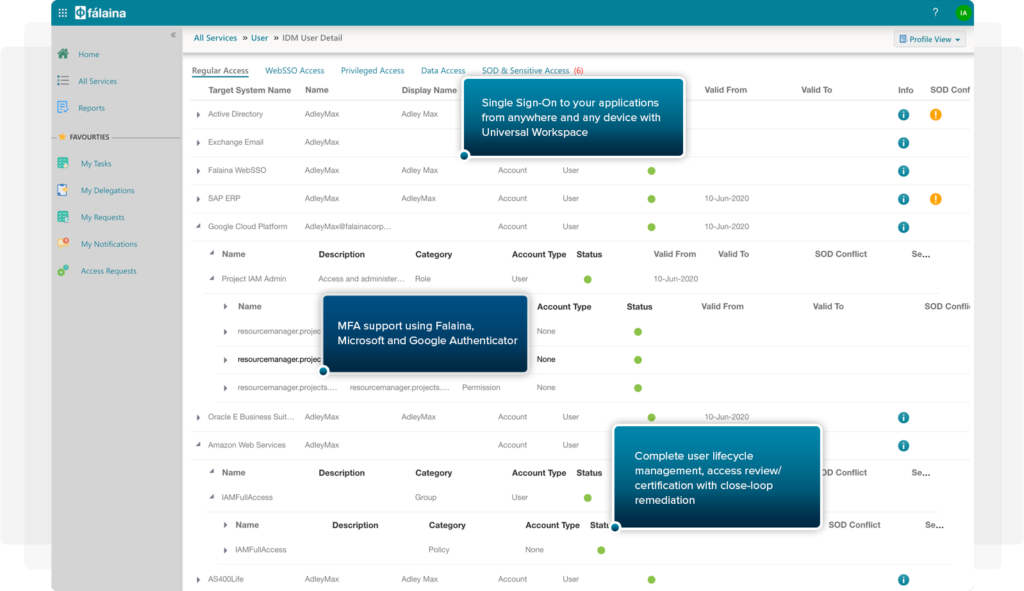Open info icon for Amazon Web Services

[x=903, y=445]
